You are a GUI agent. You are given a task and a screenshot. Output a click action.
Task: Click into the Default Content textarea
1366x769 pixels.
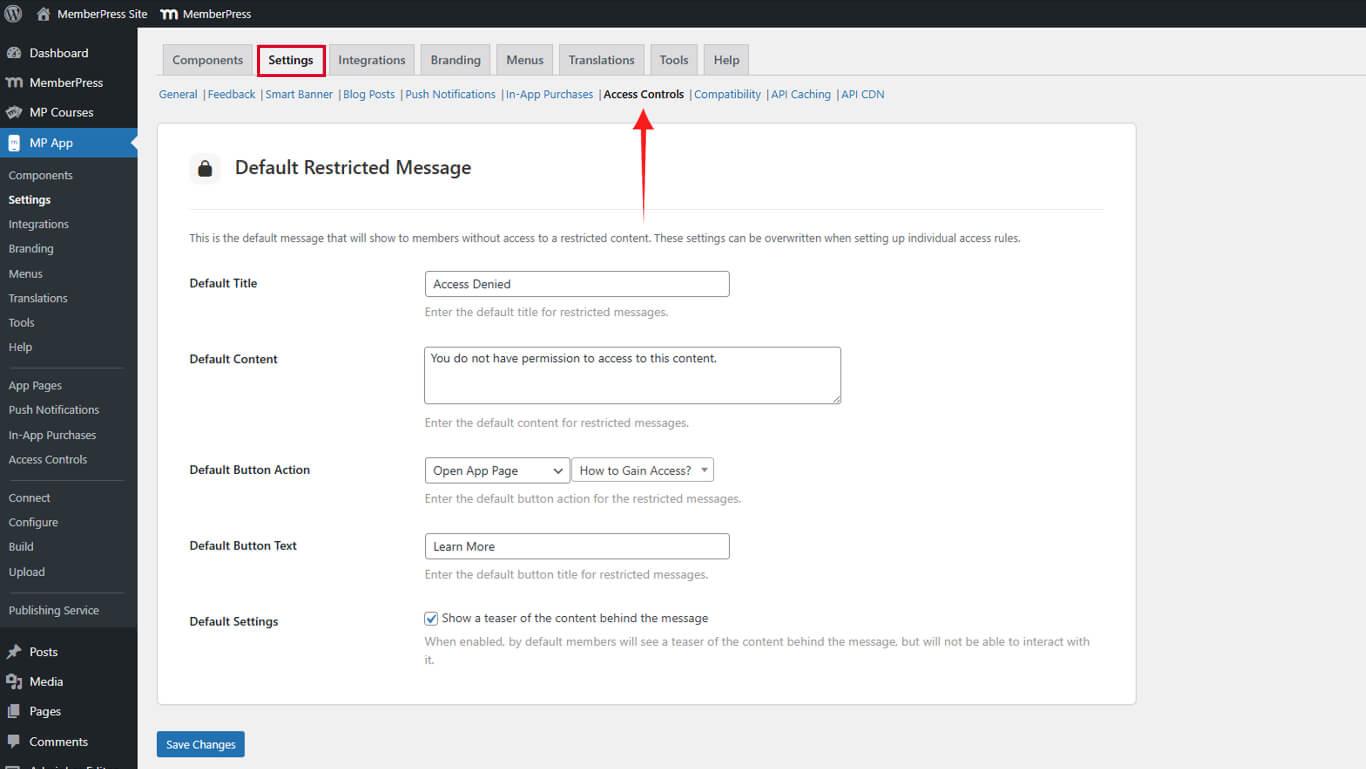coord(632,376)
